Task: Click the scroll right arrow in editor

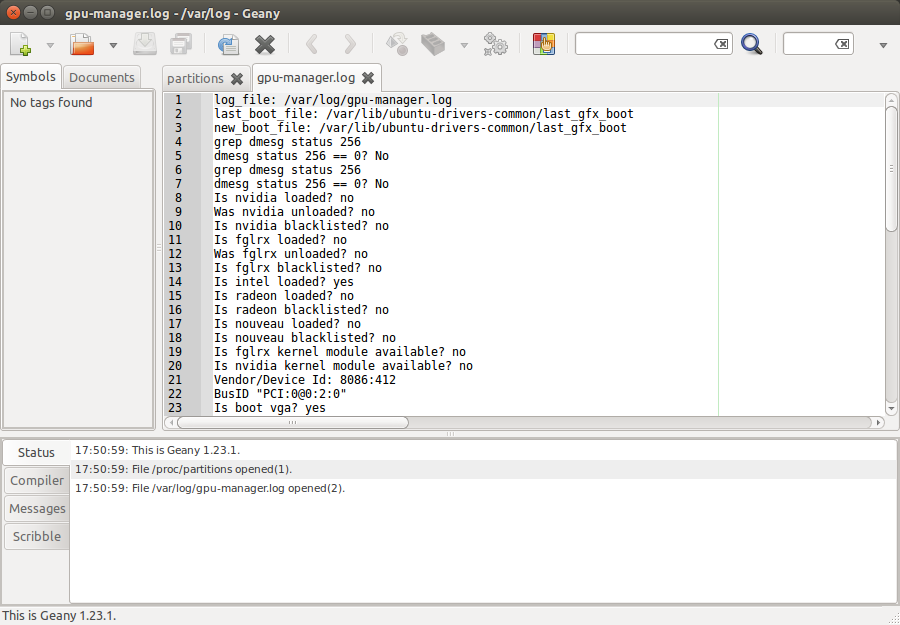Action: pyautogui.click(x=878, y=422)
